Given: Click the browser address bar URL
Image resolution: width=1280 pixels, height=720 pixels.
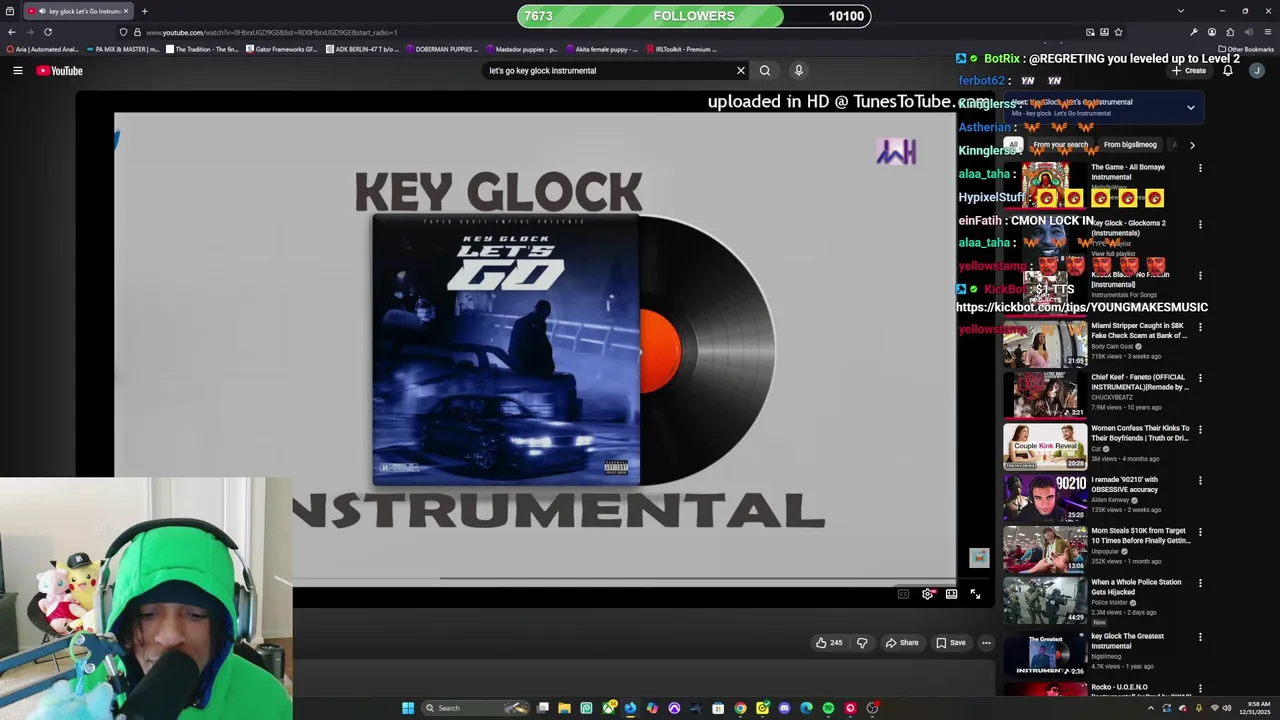Looking at the screenshot, I should pos(272,32).
